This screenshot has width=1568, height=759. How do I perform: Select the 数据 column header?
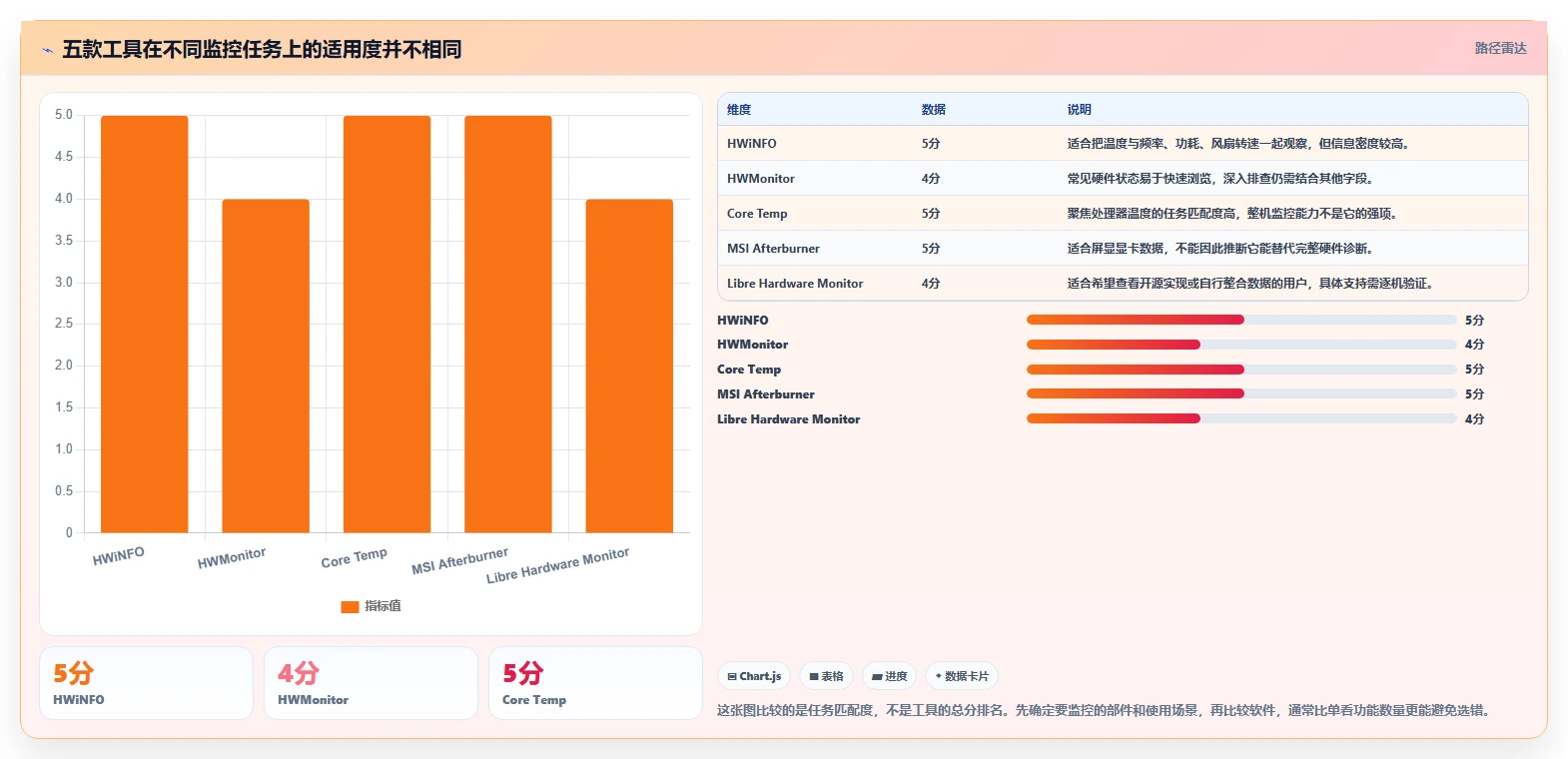tap(934, 110)
